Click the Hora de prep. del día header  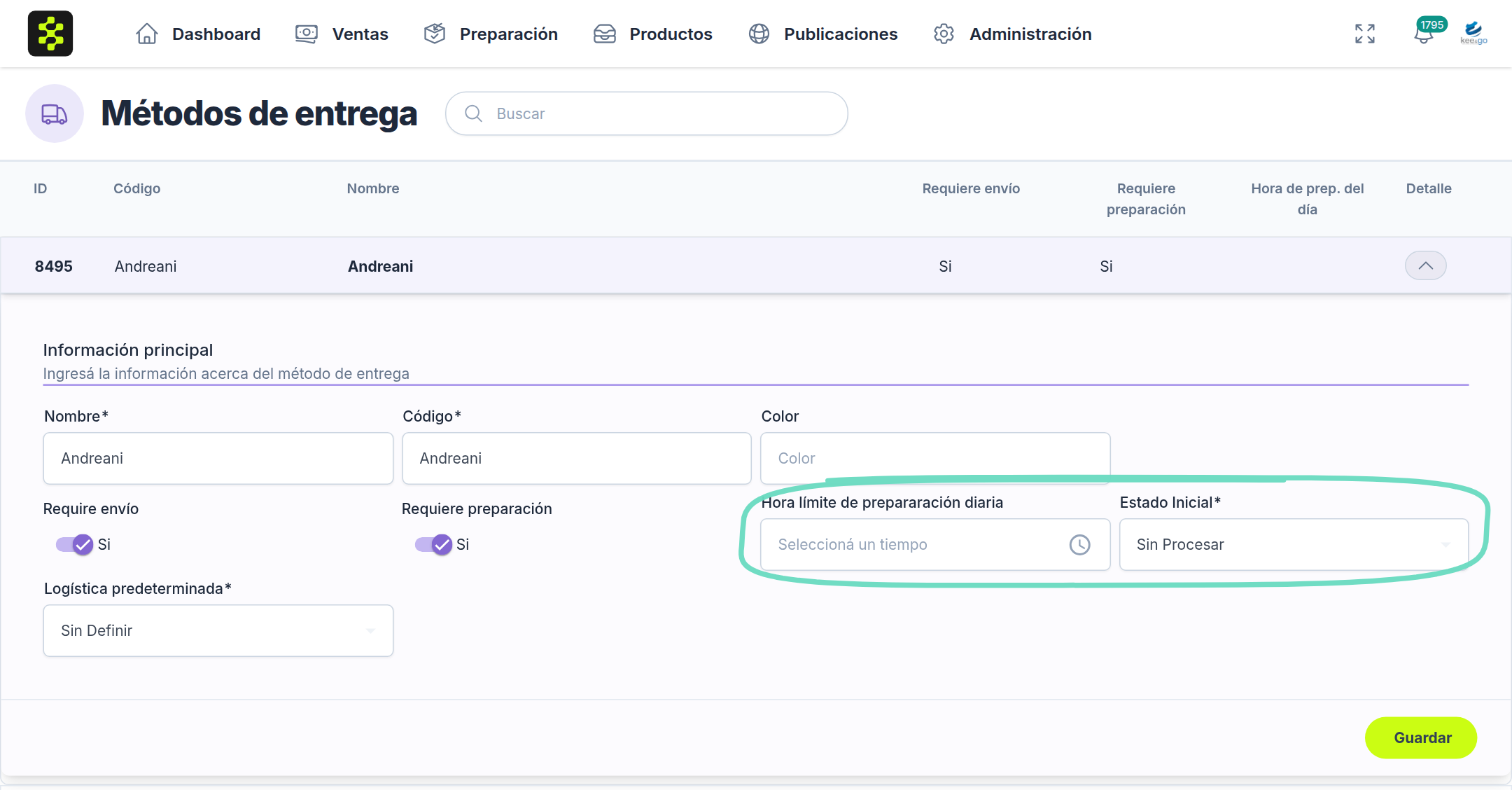tap(1308, 199)
